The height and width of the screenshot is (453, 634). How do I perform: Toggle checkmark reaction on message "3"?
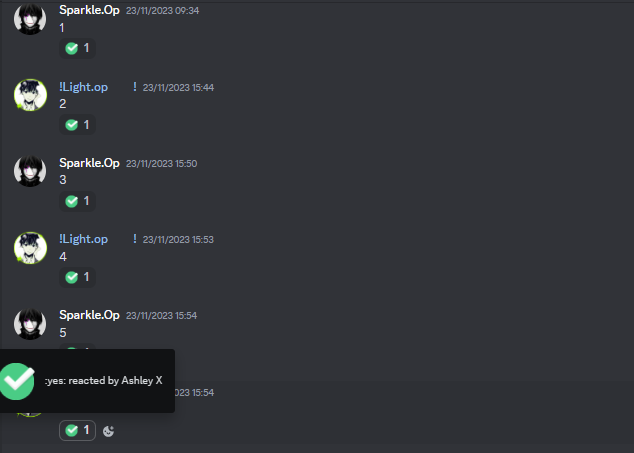78,201
